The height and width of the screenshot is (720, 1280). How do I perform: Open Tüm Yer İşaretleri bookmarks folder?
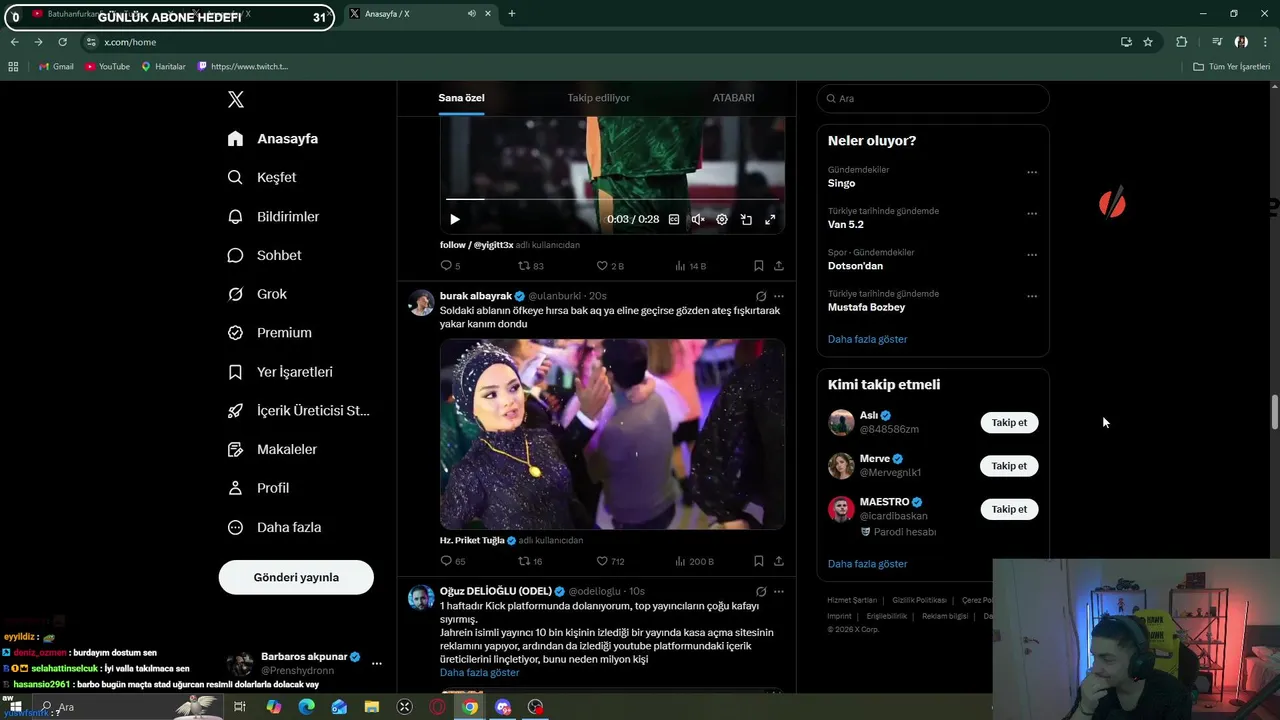pyautogui.click(x=1231, y=66)
